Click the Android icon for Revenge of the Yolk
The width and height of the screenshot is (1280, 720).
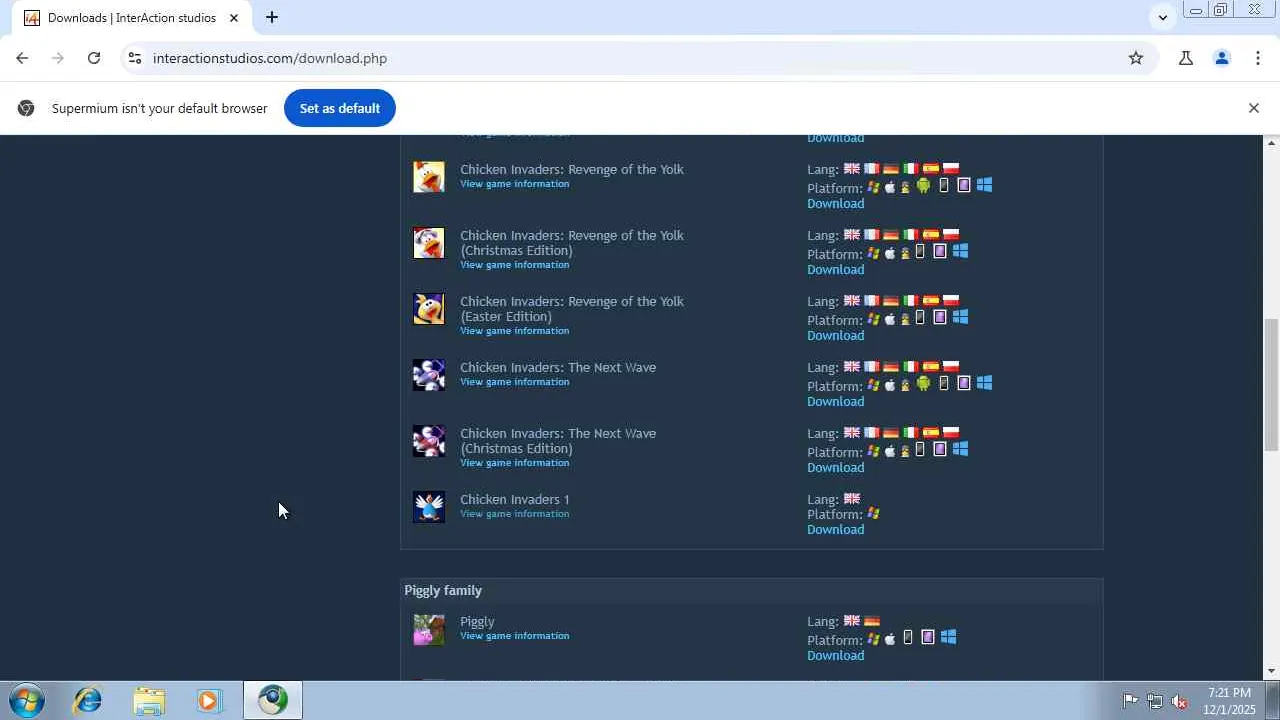pyautogui.click(x=923, y=186)
